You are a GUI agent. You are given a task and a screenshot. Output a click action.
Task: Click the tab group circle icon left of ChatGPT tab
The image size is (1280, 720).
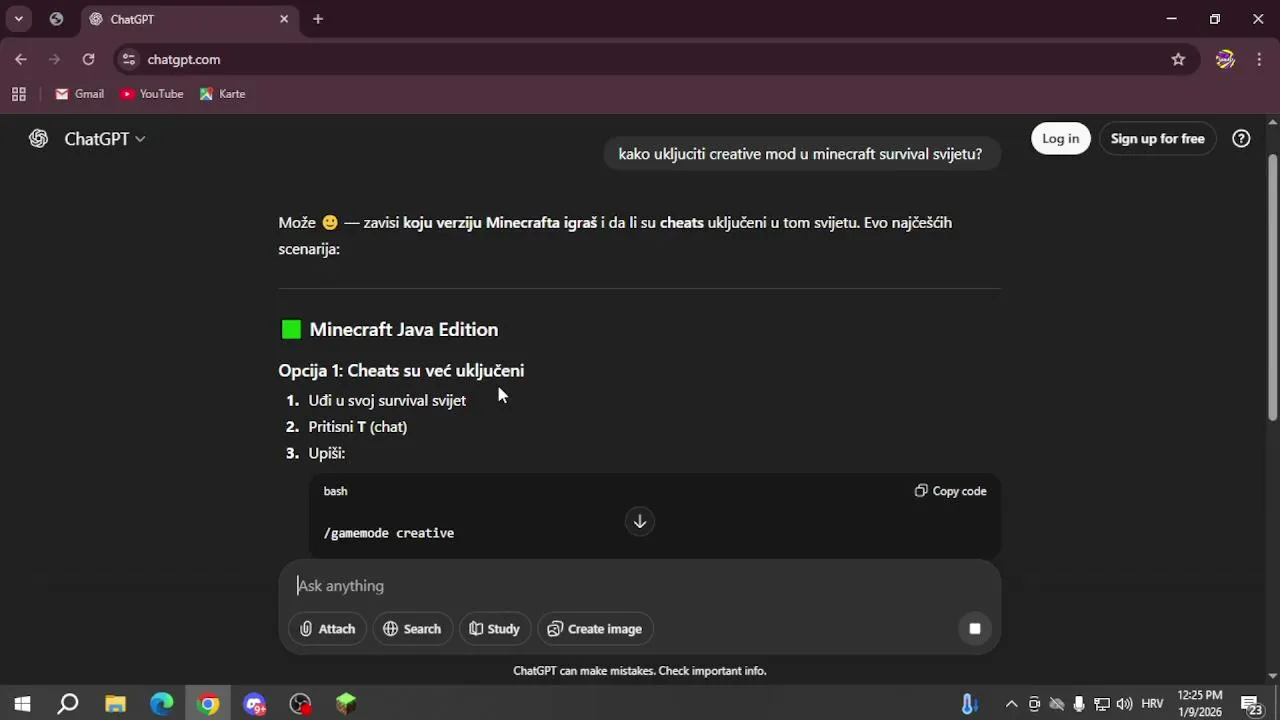point(56,19)
